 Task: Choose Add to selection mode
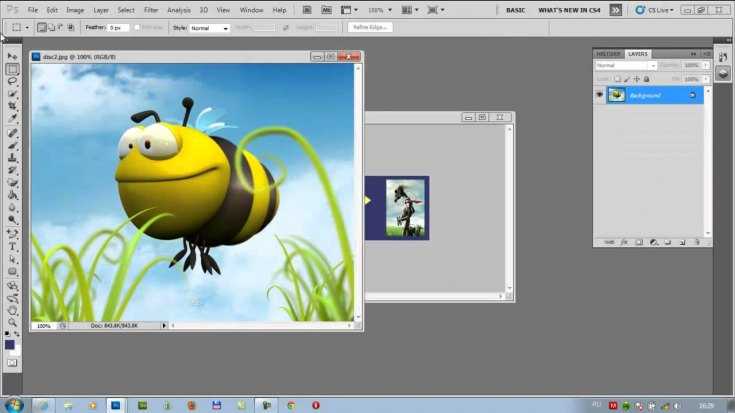pos(51,28)
